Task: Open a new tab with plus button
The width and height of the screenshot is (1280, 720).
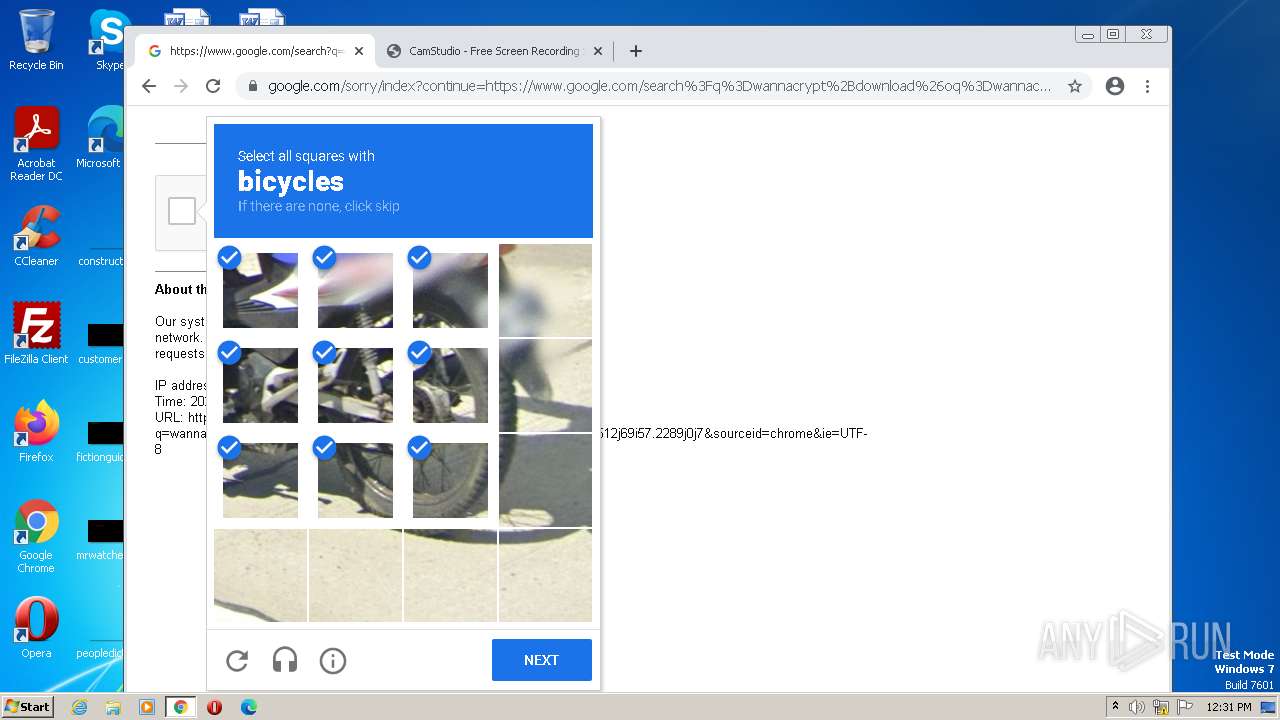Action: [635, 51]
